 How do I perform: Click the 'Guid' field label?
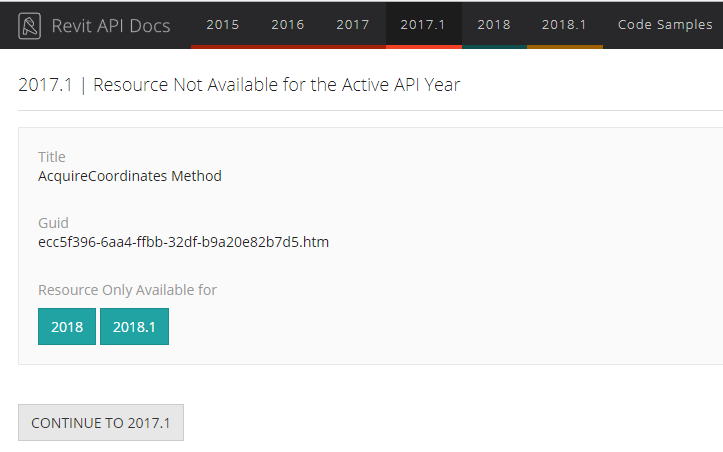tap(53, 223)
